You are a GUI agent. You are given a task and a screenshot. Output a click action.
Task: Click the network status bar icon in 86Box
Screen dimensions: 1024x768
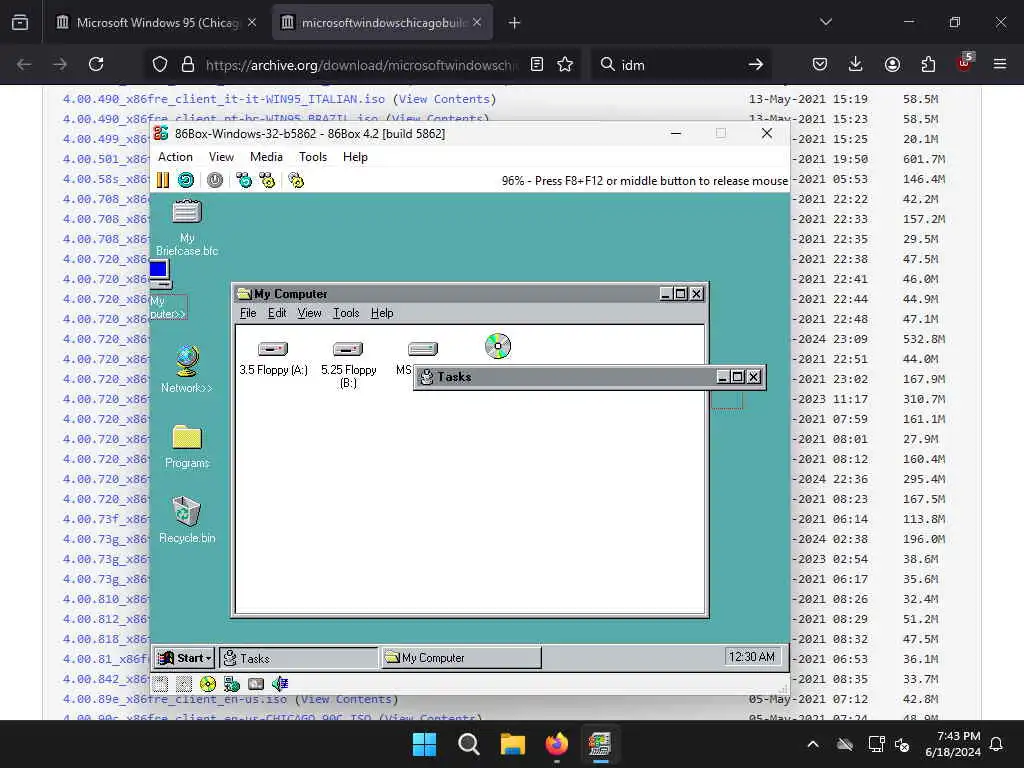click(231, 684)
